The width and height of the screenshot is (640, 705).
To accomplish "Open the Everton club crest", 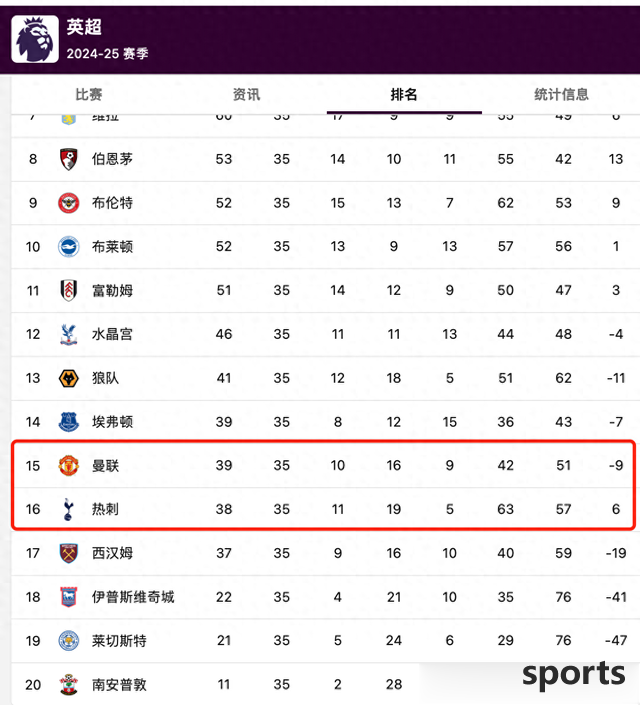I will click(x=69, y=422).
